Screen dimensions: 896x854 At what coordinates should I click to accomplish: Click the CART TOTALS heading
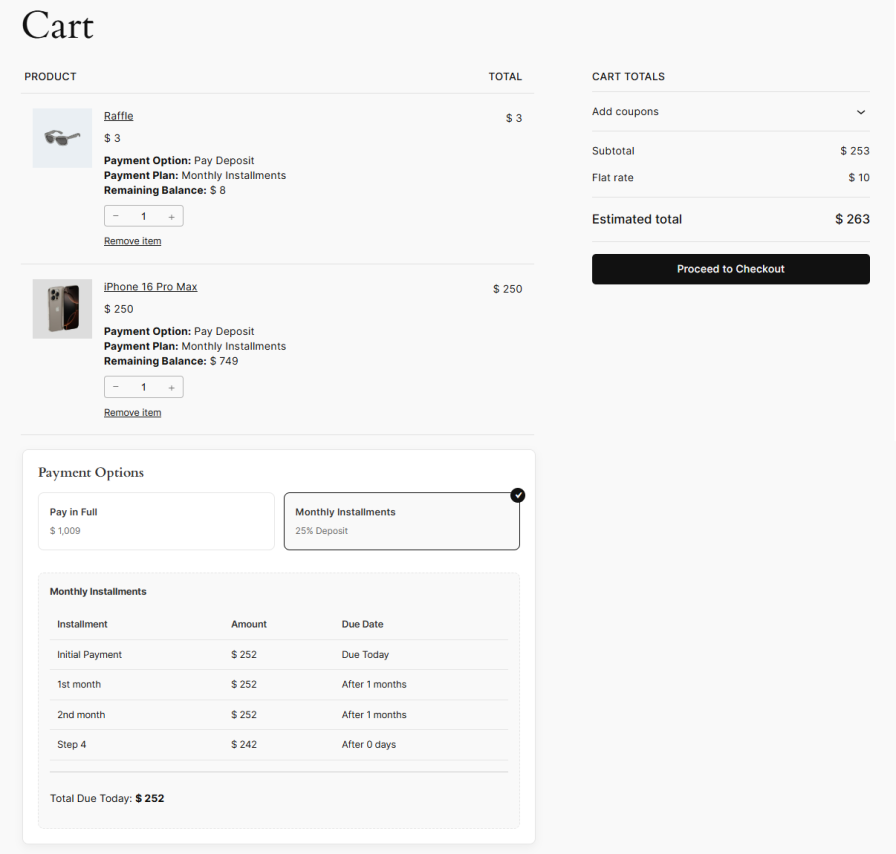(628, 77)
